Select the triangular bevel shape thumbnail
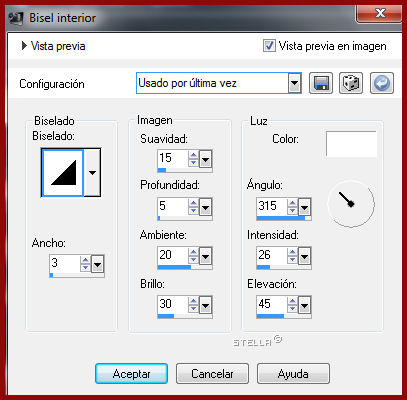 [62, 172]
